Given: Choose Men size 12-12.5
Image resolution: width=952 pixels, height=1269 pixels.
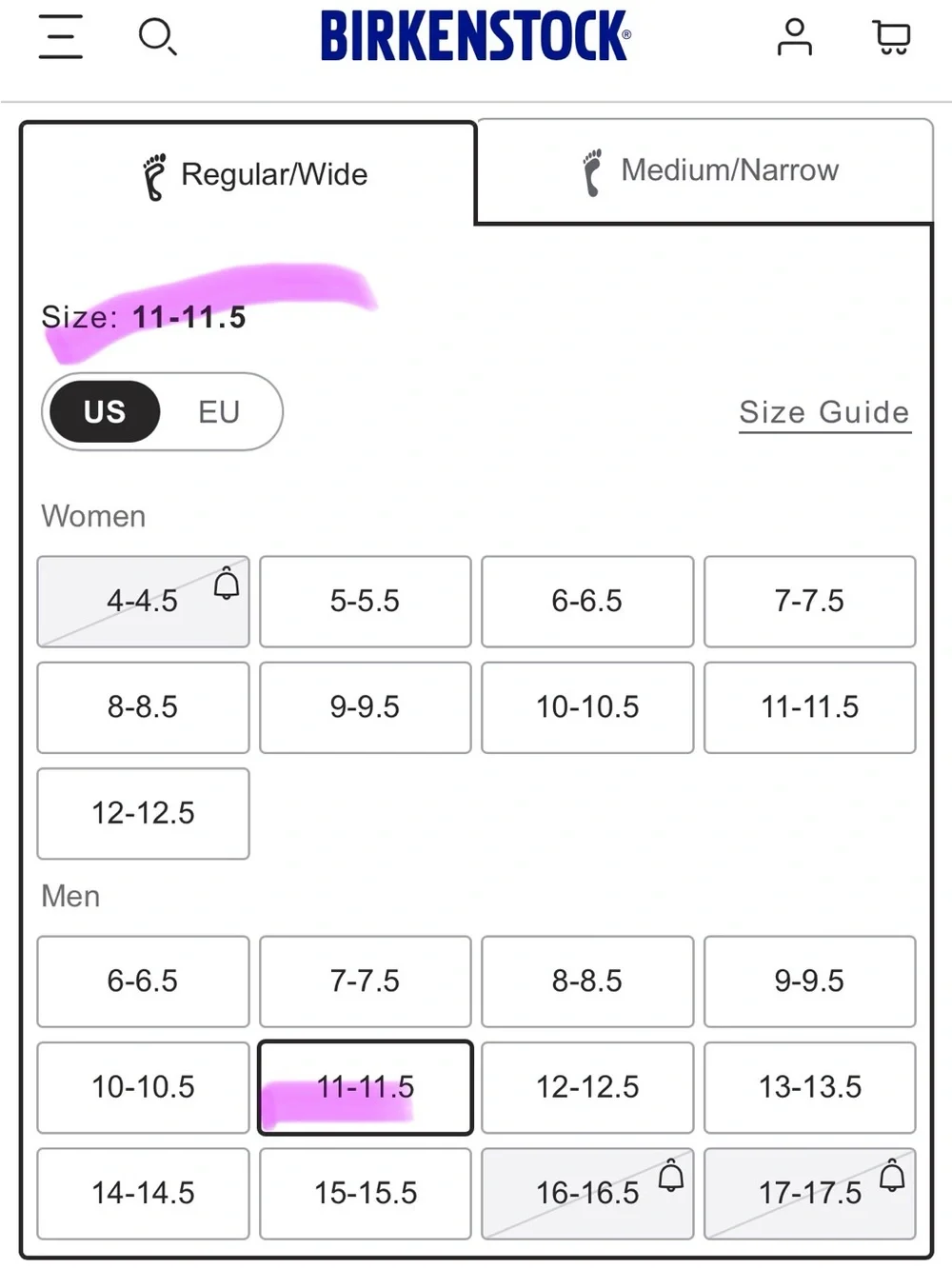Looking at the screenshot, I should [x=587, y=1087].
